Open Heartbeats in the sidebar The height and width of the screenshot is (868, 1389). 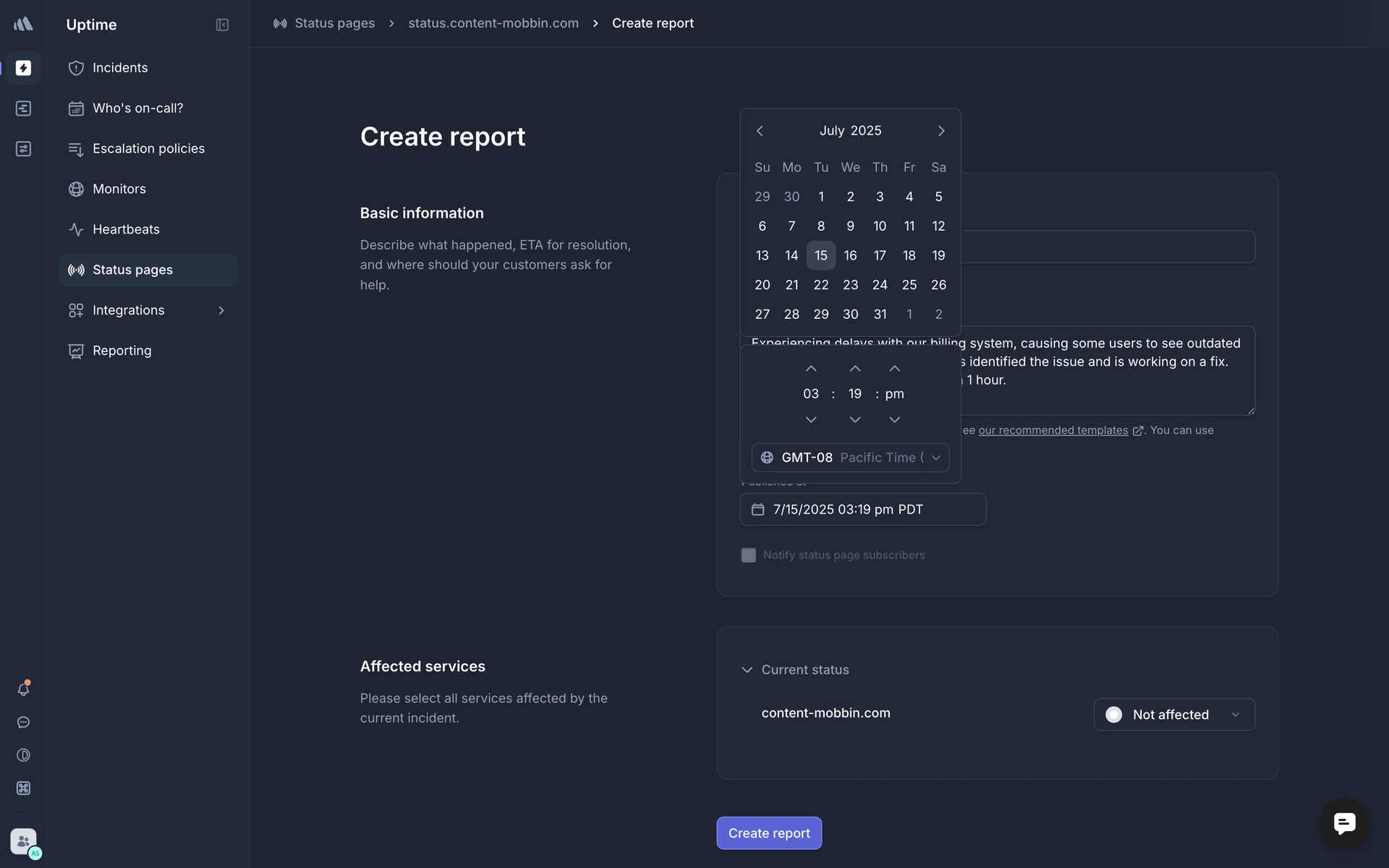[x=126, y=229]
